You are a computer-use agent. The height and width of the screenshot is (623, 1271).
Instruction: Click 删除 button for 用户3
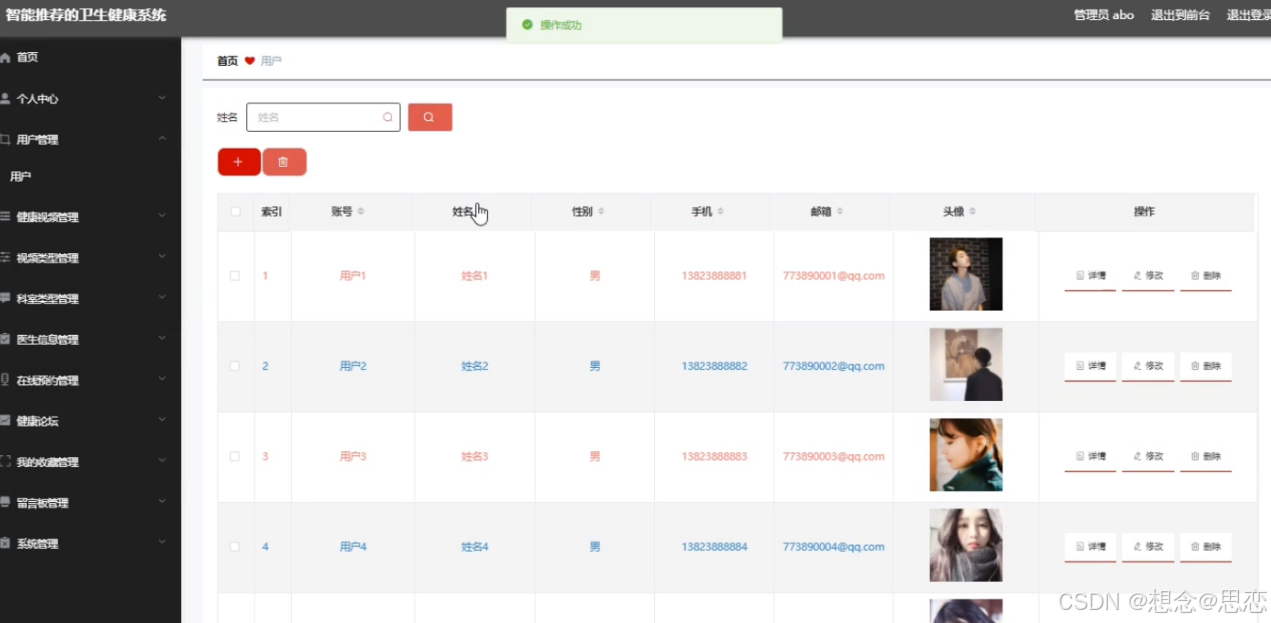pos(1206,456)
